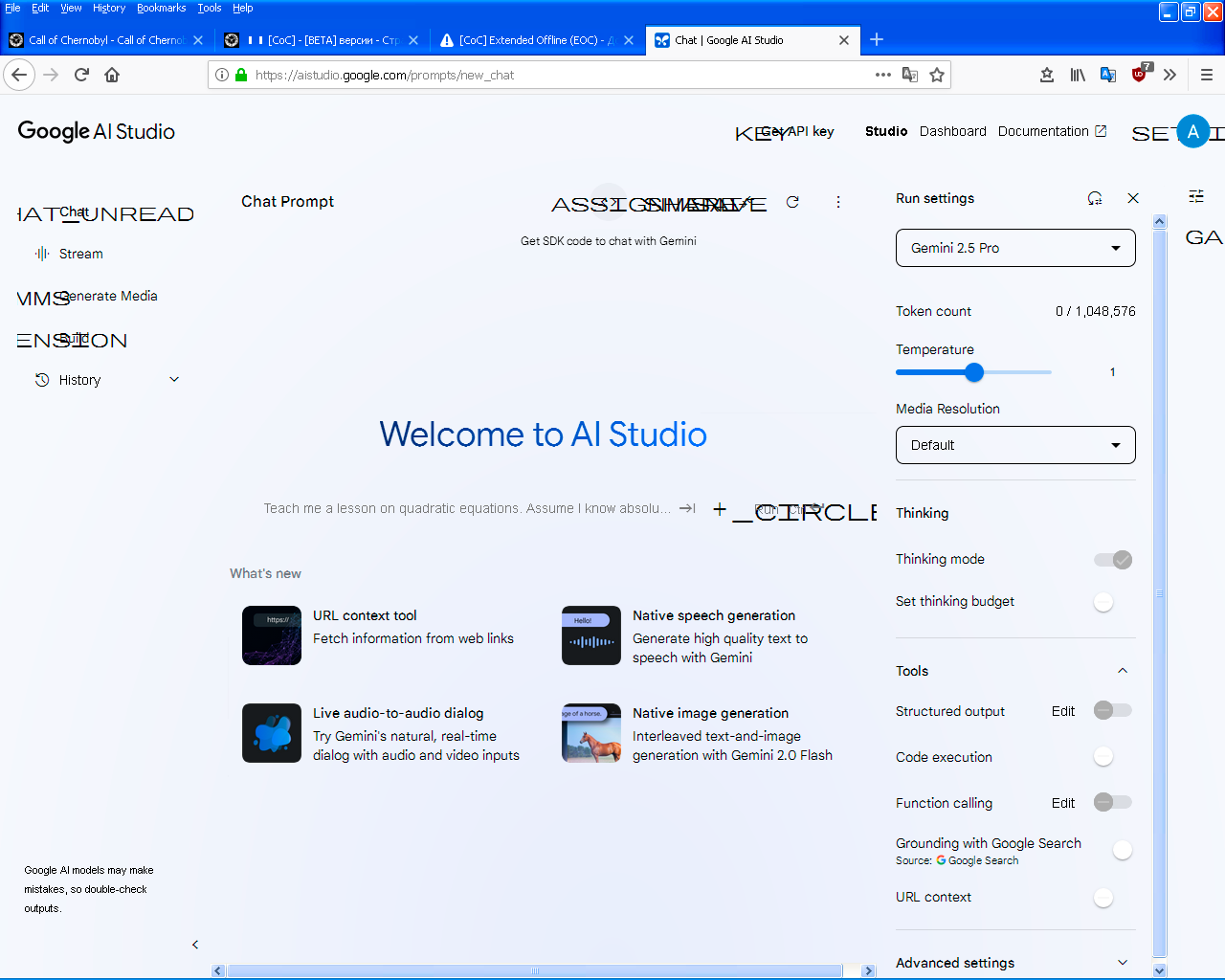The width and height of the screenshot is (1225, 980).
Task: Open the Chat Prompt more options menu
Action: [838, 202]
